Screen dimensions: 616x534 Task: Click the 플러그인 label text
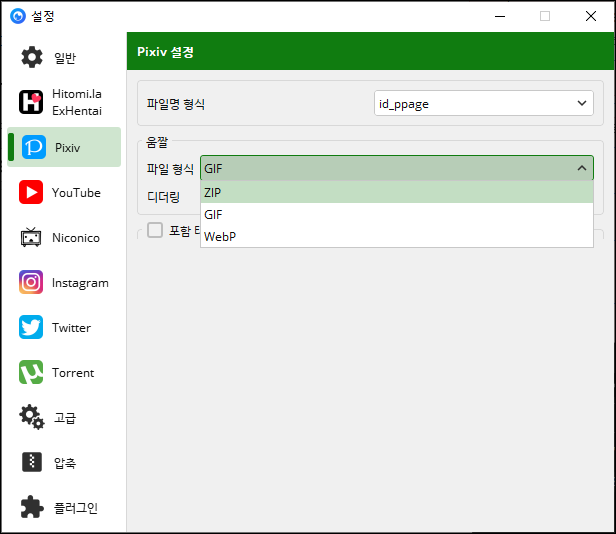76,508
